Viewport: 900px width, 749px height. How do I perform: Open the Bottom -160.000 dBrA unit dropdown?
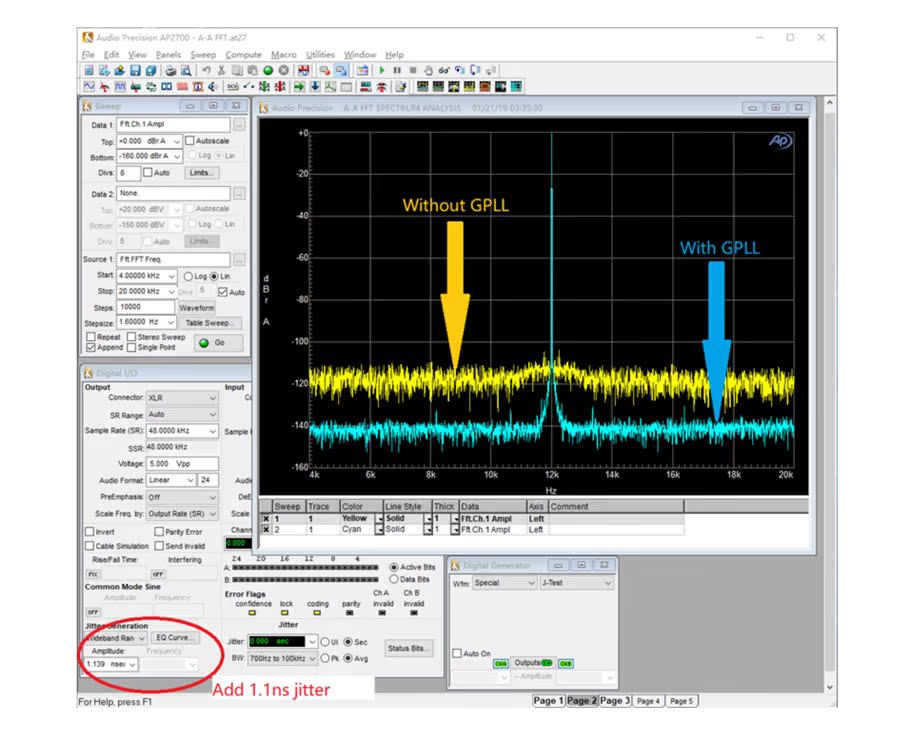177,156
